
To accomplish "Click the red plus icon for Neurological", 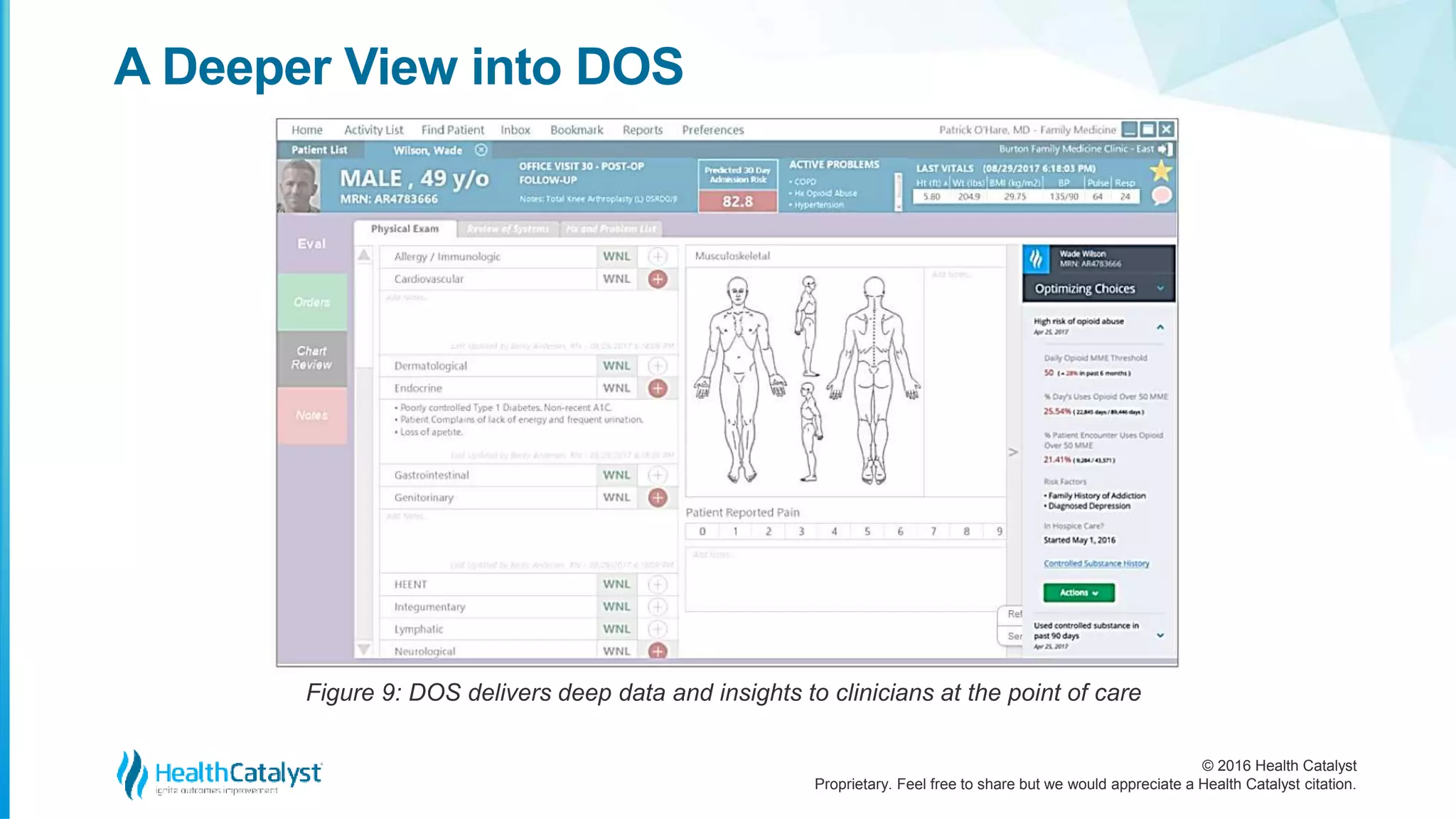I will [x=658, y=651].
